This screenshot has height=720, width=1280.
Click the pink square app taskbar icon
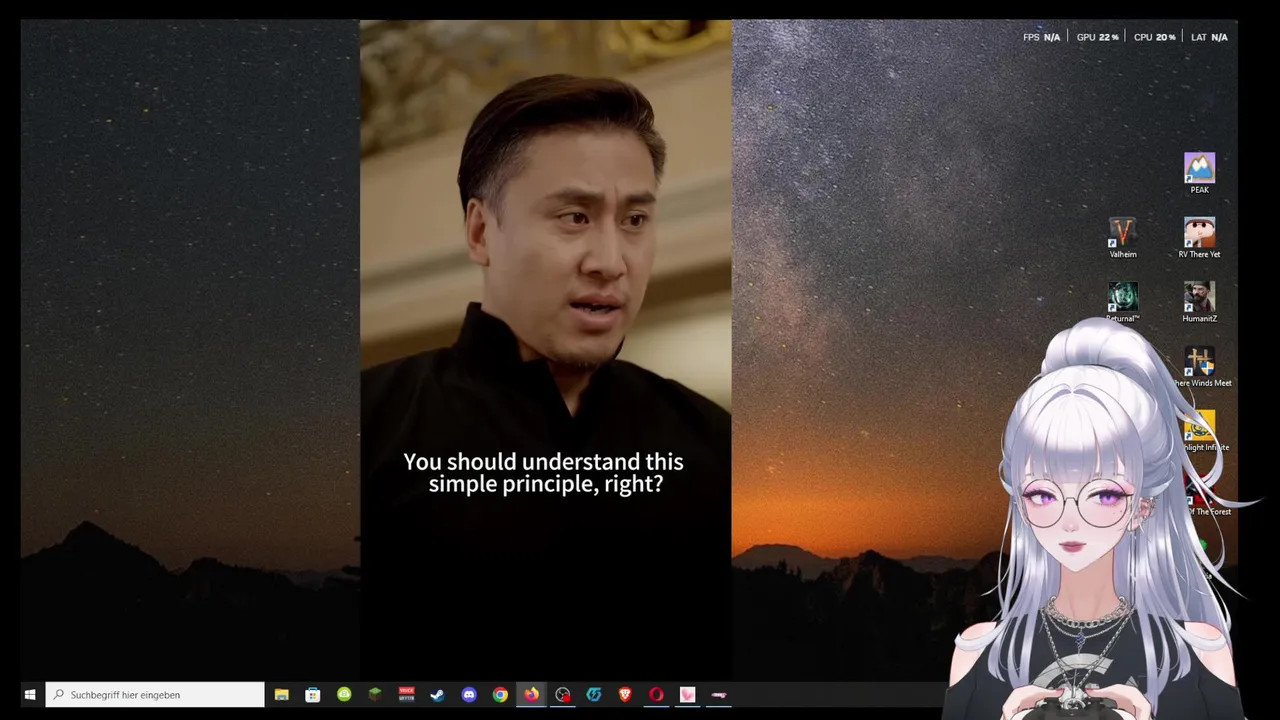pyautogui.click(x=687, y=694)
